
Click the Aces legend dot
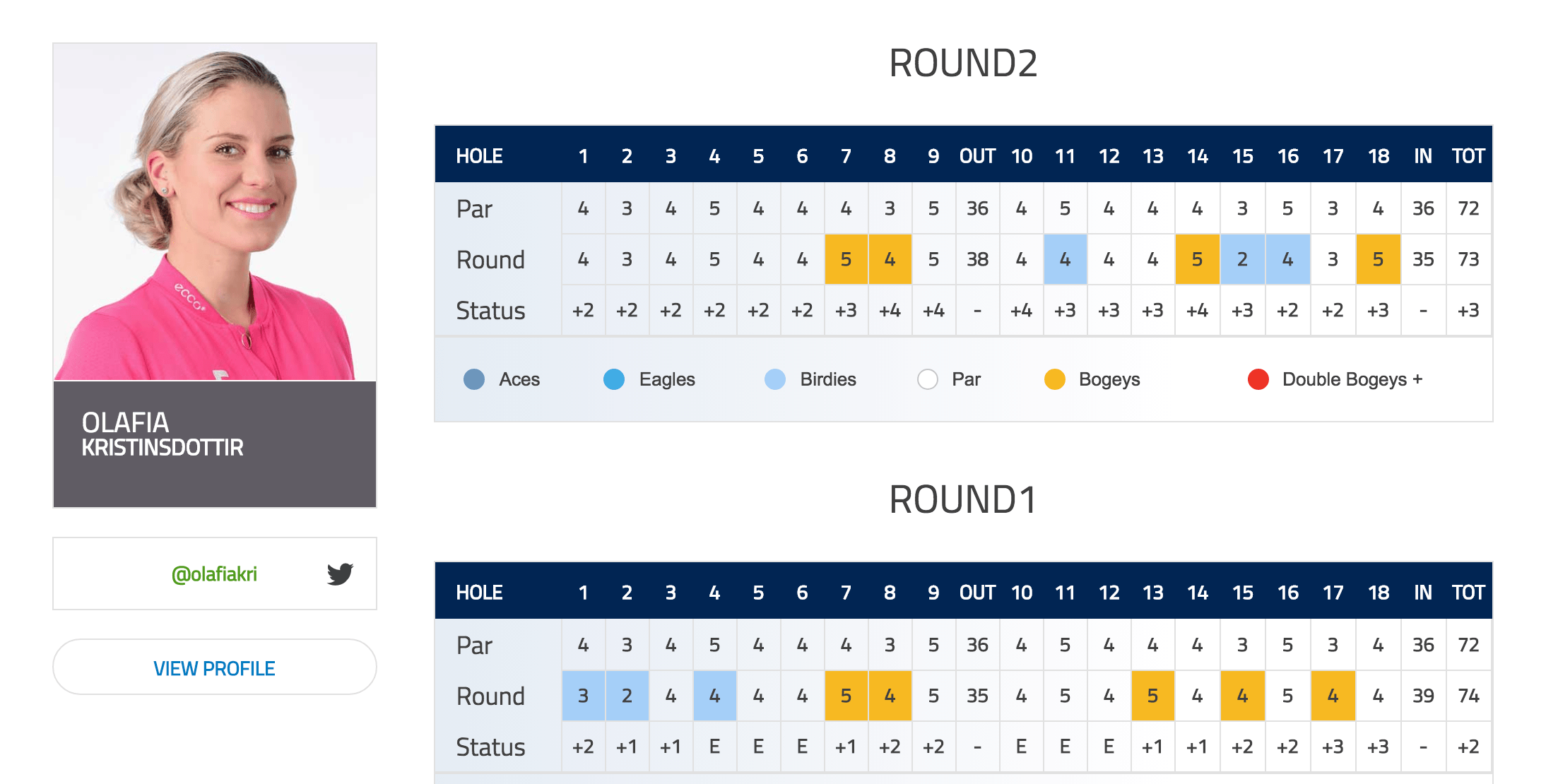(474, 379)
